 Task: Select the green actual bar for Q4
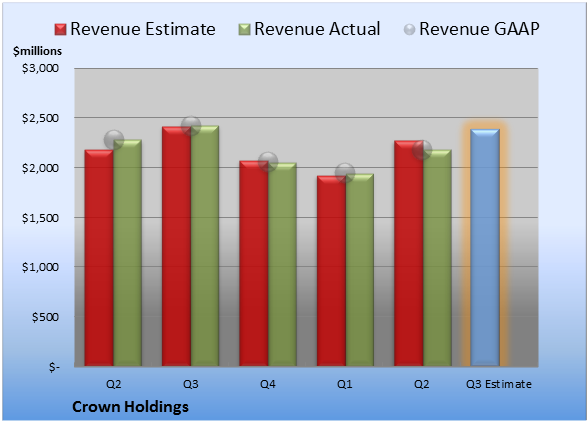pos(282,264)
